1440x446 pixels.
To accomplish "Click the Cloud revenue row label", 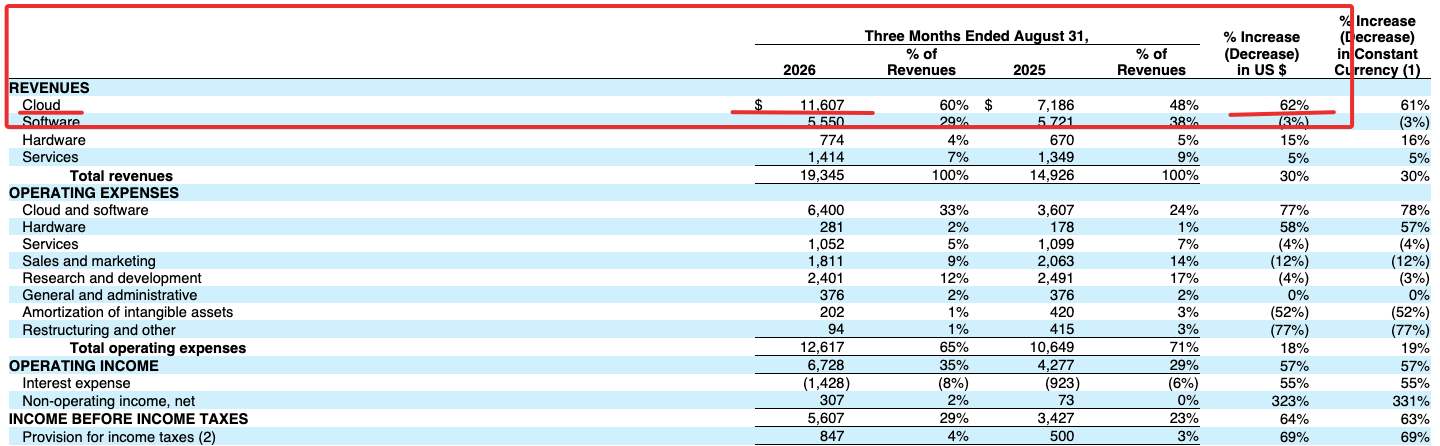I will tap(41, 105).
